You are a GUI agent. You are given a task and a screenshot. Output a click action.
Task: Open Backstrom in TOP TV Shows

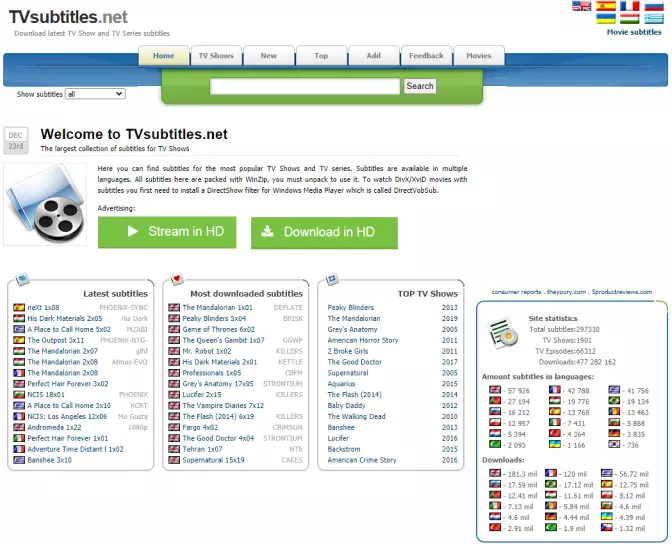(344, 449)
